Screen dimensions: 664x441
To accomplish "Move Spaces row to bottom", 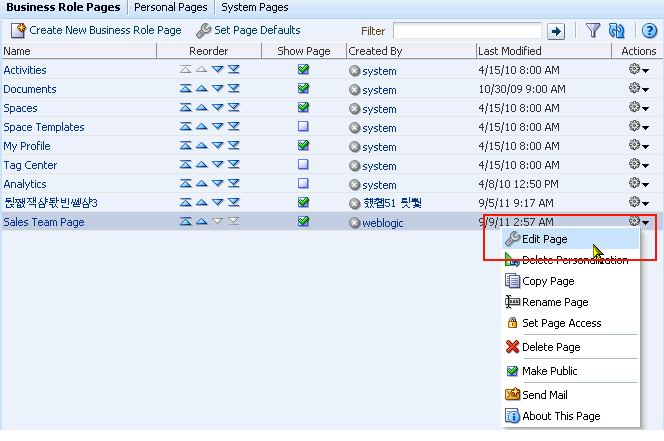I will click(x=234, y=108).
